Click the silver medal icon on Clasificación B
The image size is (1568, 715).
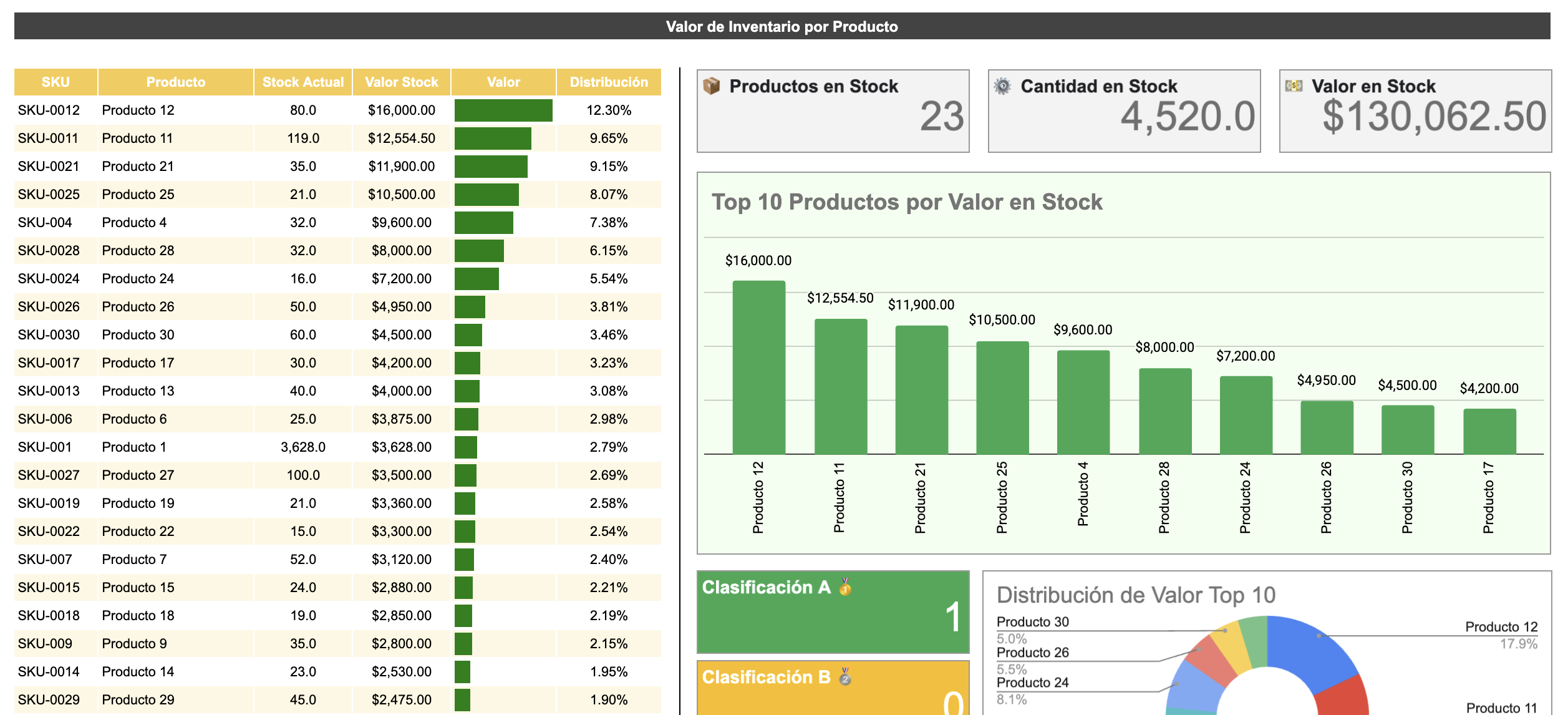845,676
